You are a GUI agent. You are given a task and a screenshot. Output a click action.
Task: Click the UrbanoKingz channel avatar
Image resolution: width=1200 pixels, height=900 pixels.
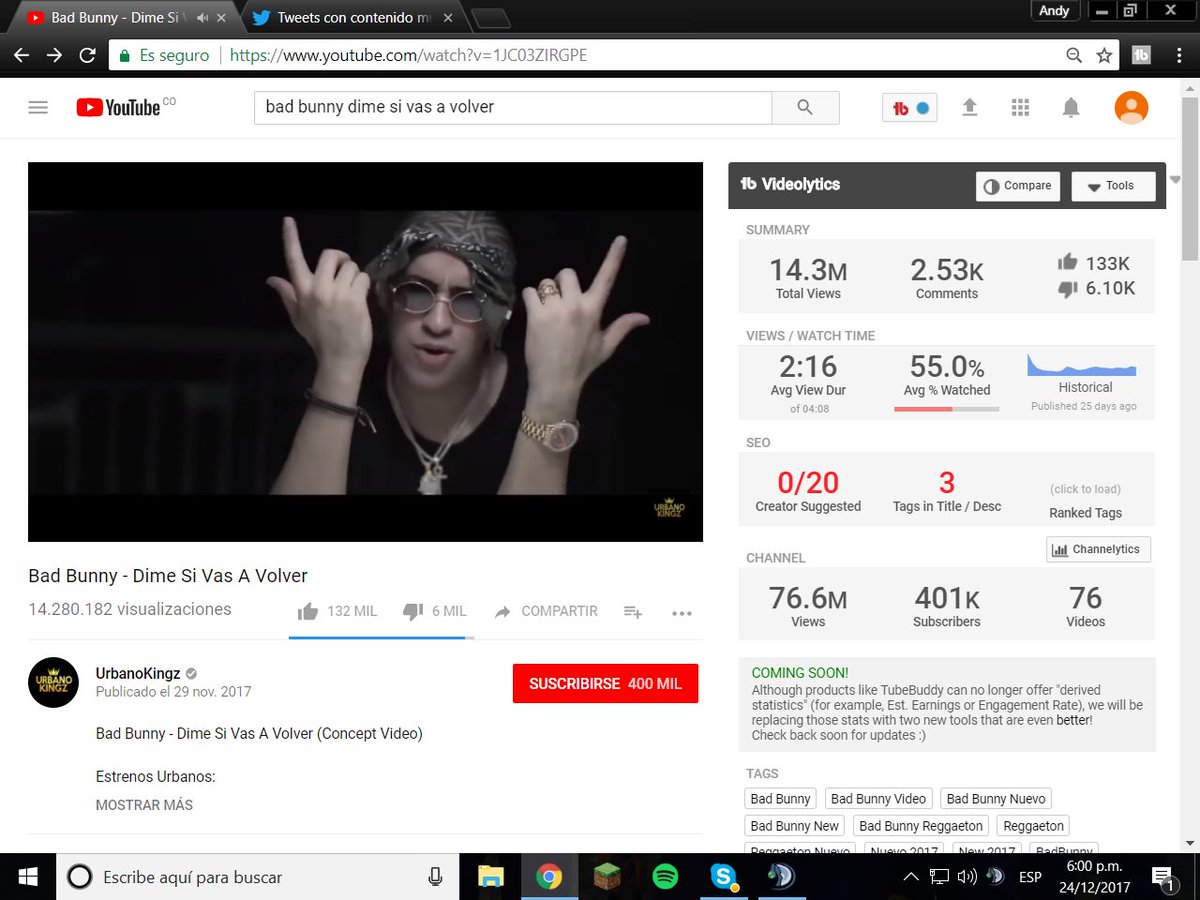[53, 682]
